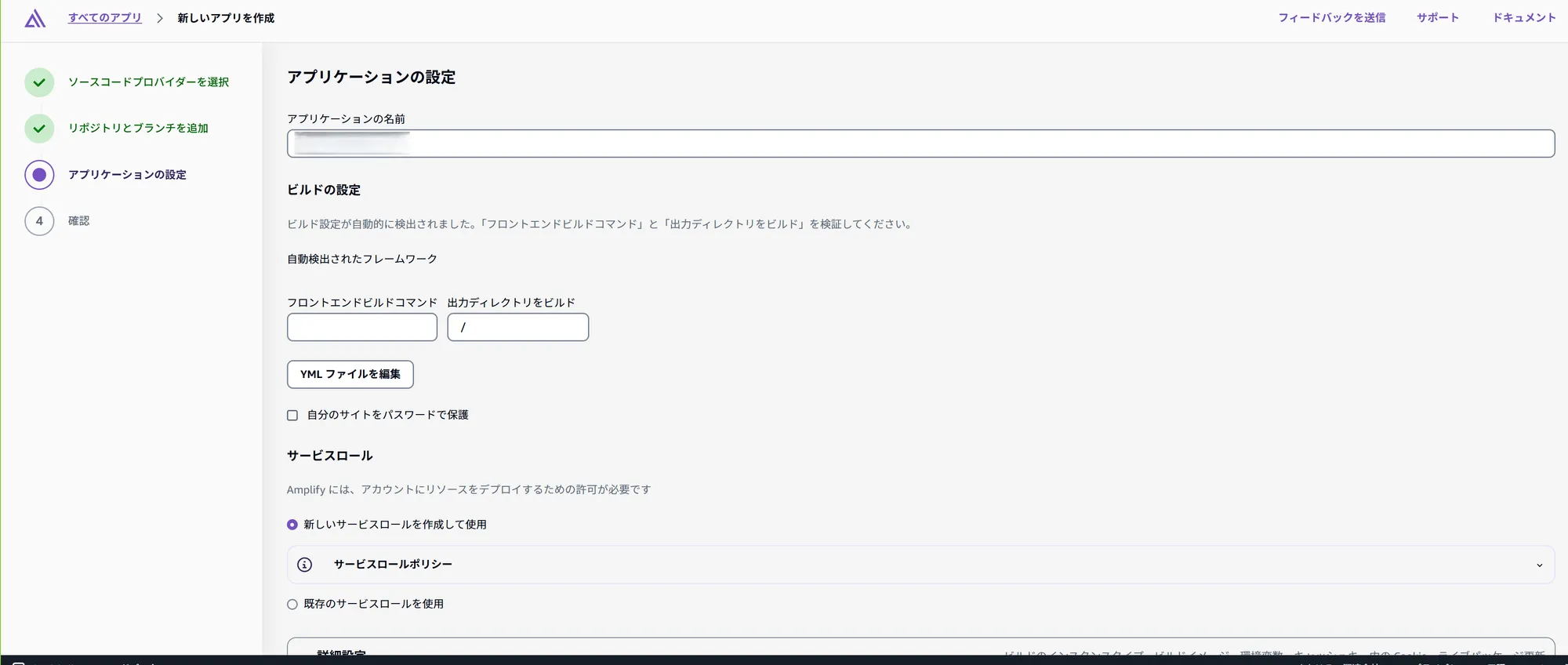Open the ドキュメント link

tap(1523, 18)
